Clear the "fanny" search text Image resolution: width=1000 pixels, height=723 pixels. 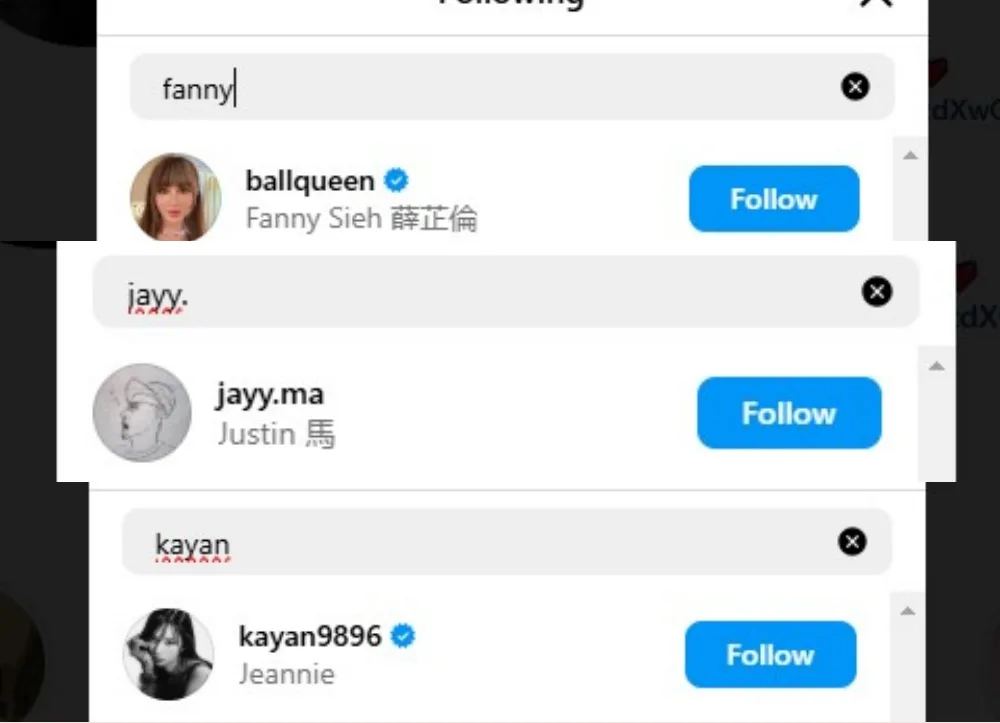click(855, 87)
